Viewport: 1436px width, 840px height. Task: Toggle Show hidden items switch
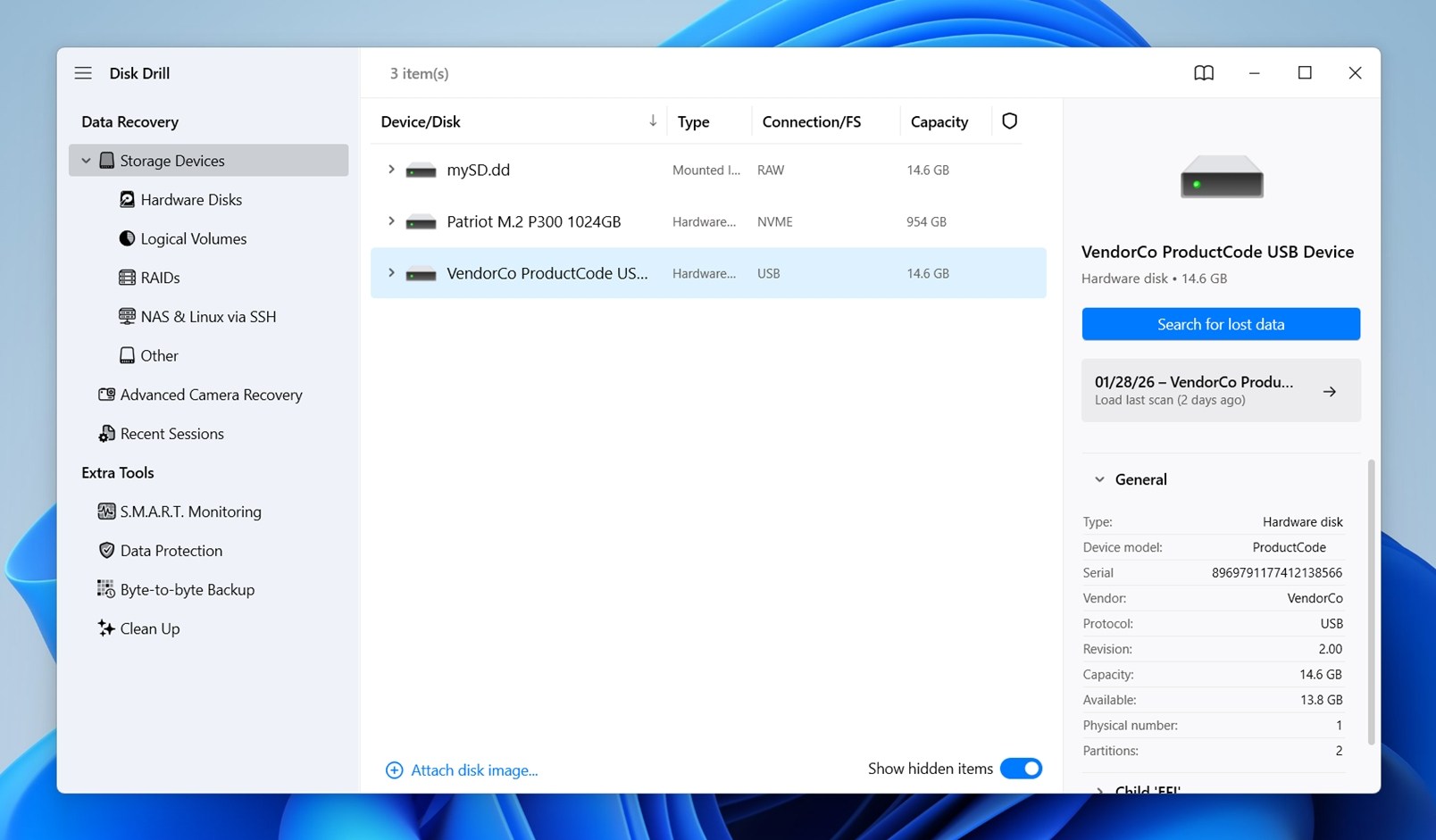1021,768
